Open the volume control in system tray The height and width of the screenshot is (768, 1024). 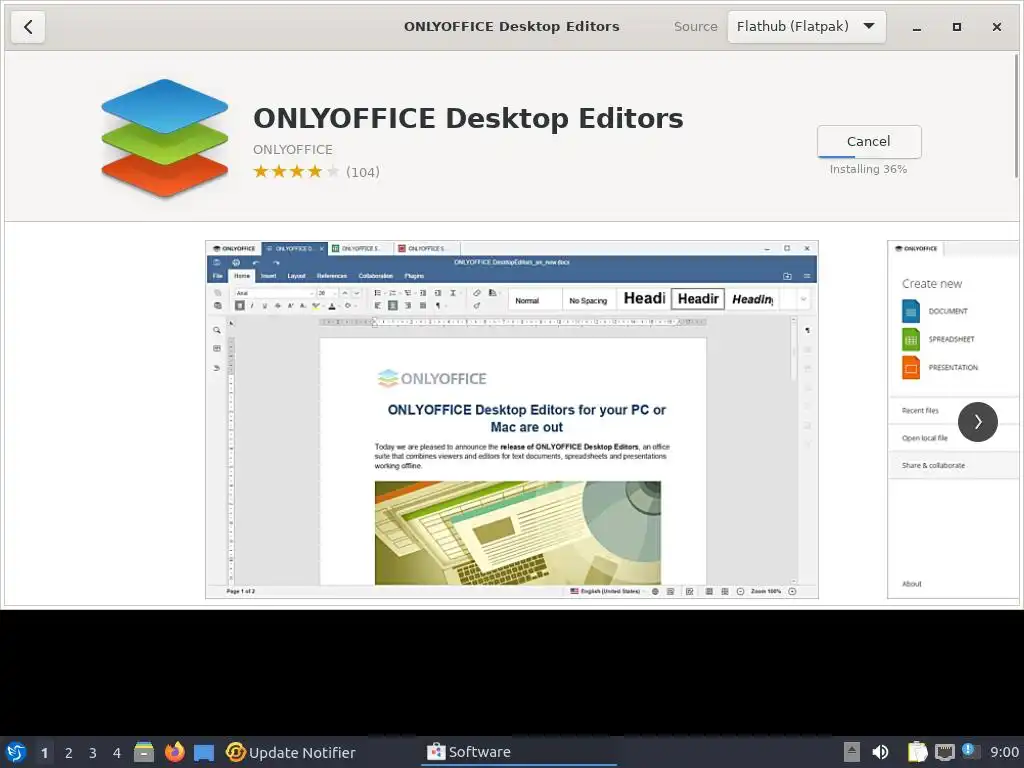pos(880,752)
